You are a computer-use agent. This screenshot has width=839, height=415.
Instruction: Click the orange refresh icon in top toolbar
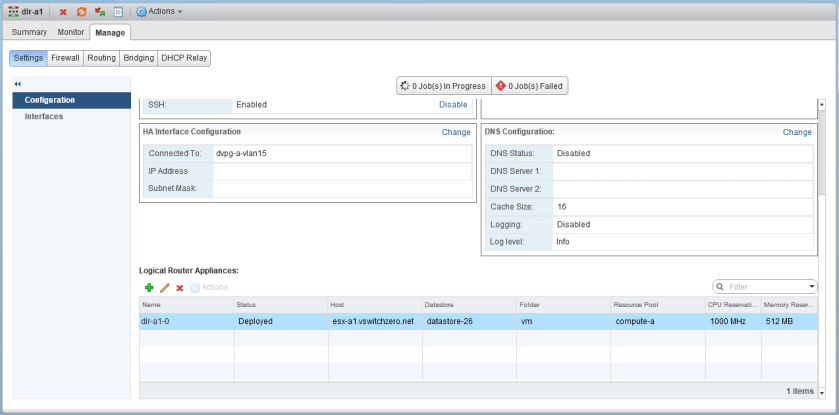coord(81,12)
